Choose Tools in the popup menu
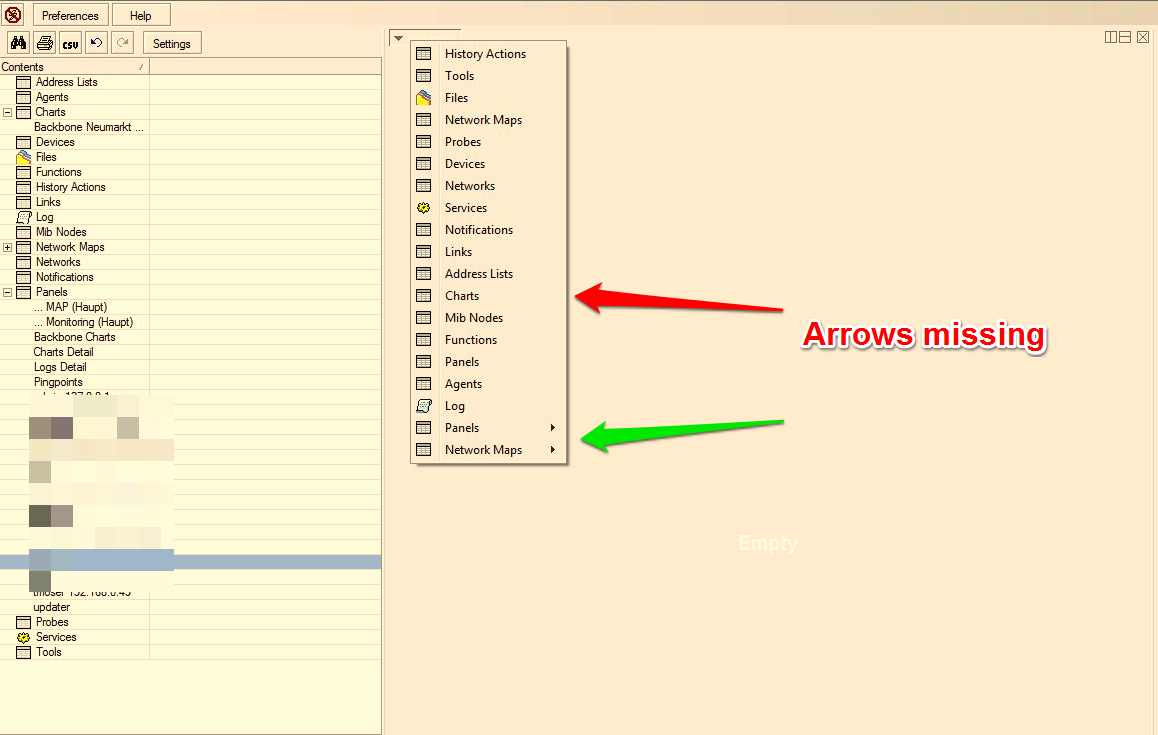Image resolution: width=1158 pixels, height=735 pixels. (x=488, y=75)
